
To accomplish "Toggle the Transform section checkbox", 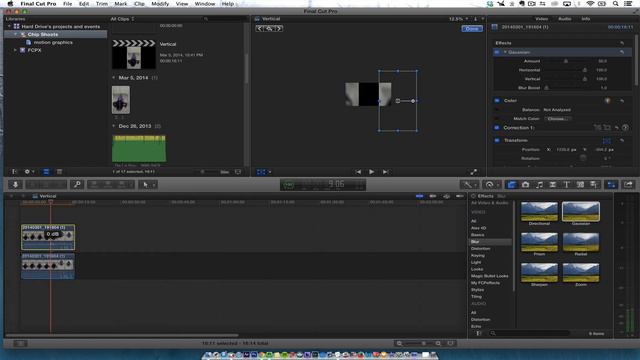I will 497,140.
